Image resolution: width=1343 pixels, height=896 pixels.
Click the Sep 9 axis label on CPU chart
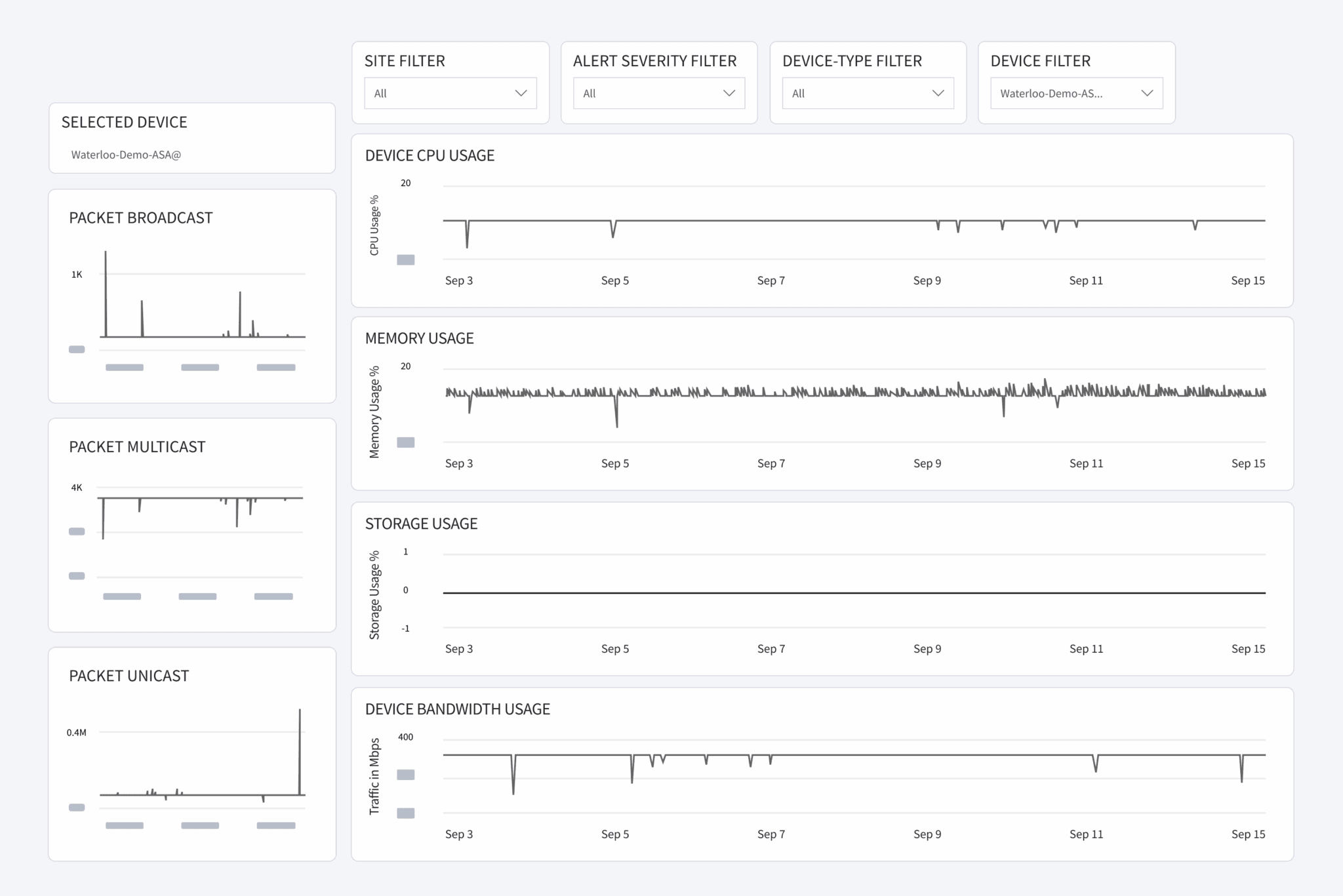[927, 280]
